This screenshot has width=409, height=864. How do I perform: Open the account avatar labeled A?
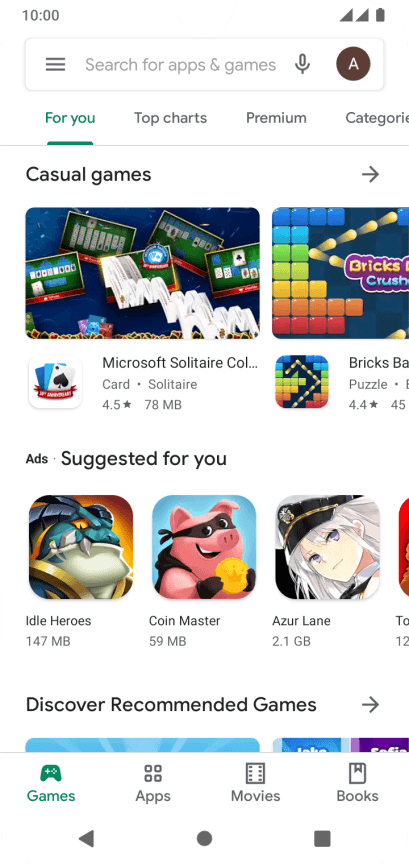click(353, 64)
